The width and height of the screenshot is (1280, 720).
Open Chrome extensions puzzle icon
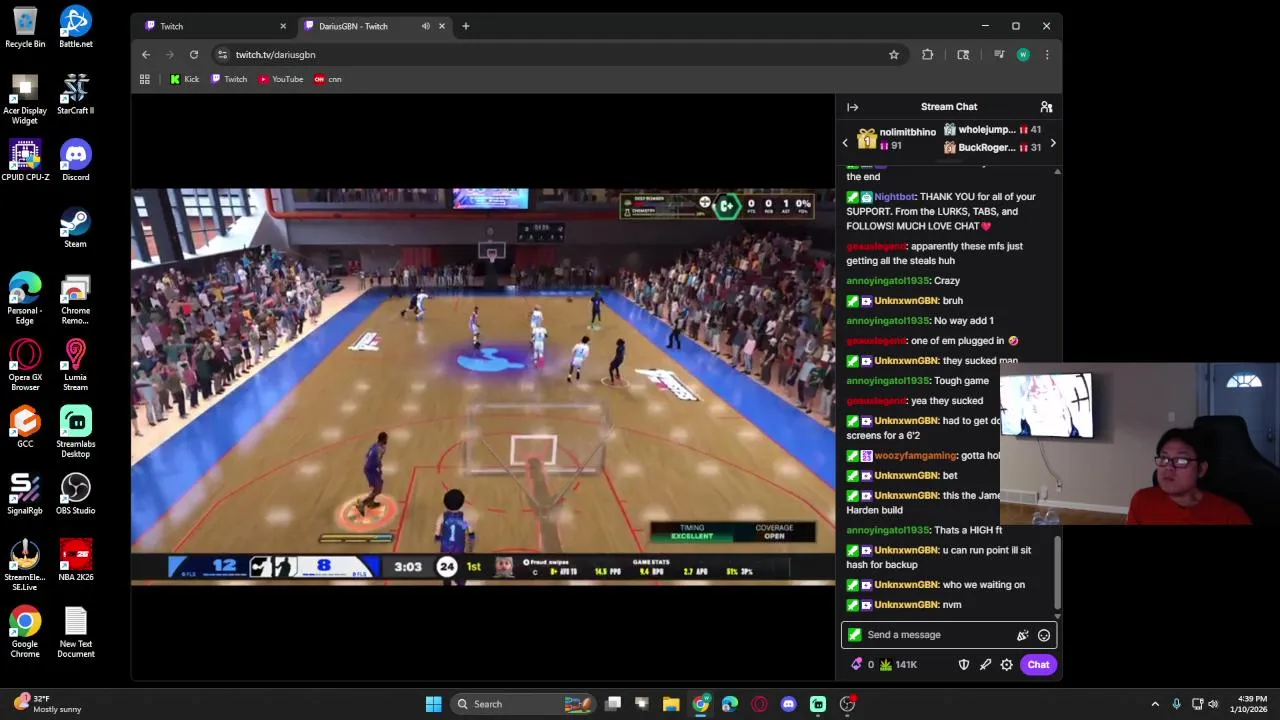click(927, 55)
